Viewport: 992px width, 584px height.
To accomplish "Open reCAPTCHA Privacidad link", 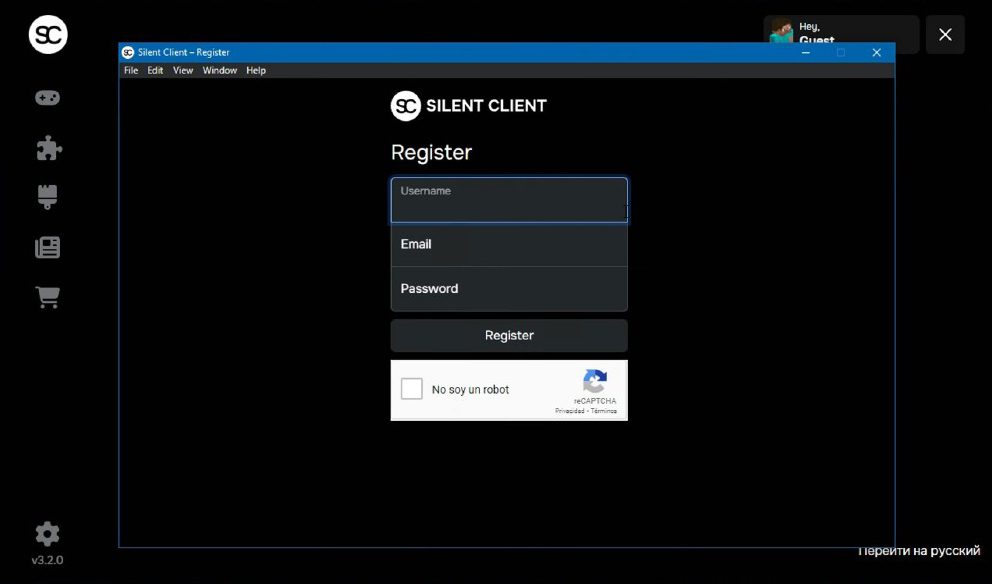I will [569, 411].
